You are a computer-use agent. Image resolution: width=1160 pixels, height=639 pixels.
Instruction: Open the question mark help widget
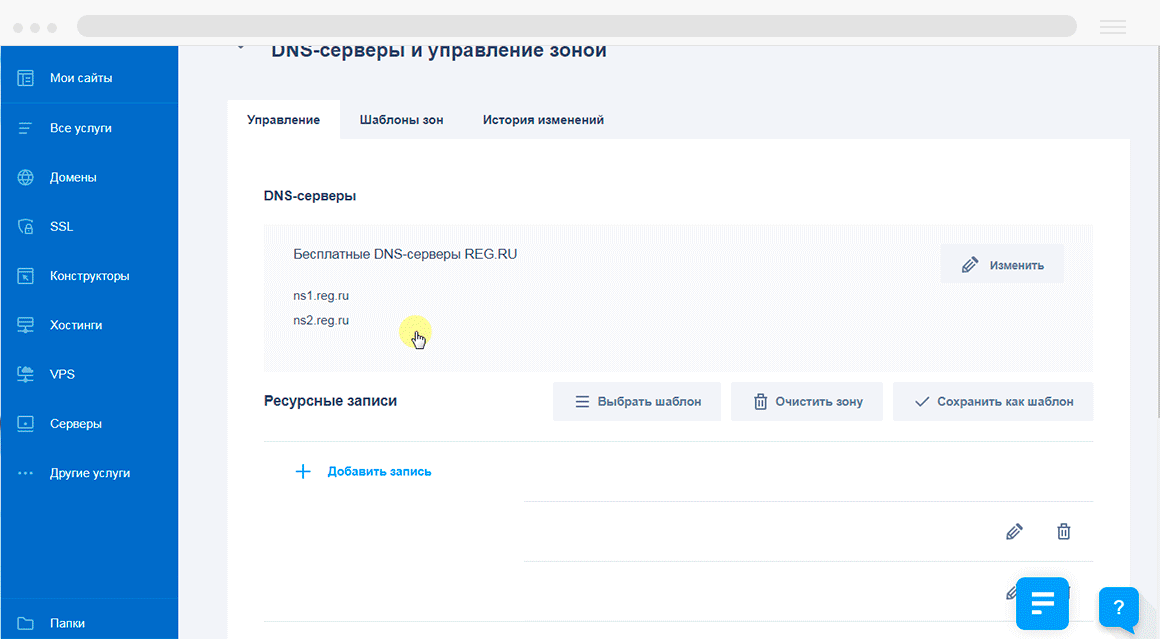pos(1119,608)
